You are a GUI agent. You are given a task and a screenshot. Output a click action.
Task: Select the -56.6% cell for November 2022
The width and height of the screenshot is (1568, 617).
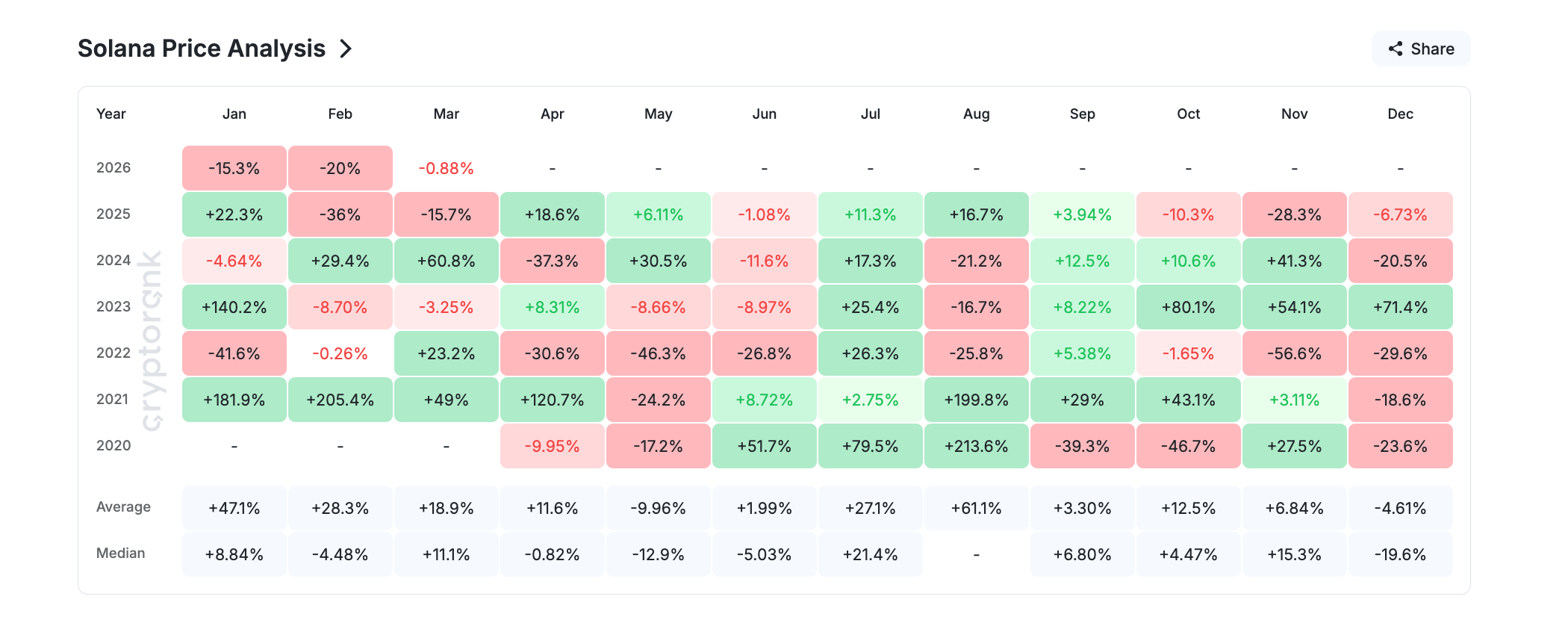pyautogui.click(x=1294, y=353)
